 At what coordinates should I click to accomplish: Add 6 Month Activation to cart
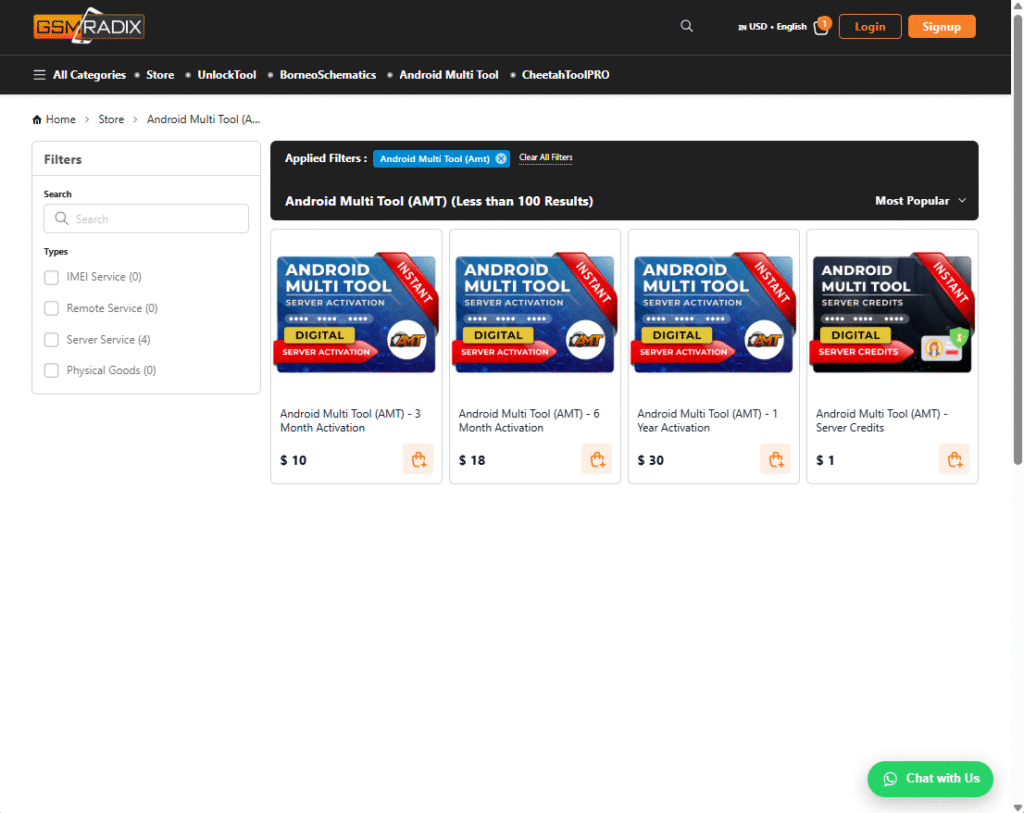(x=597, y=459)
